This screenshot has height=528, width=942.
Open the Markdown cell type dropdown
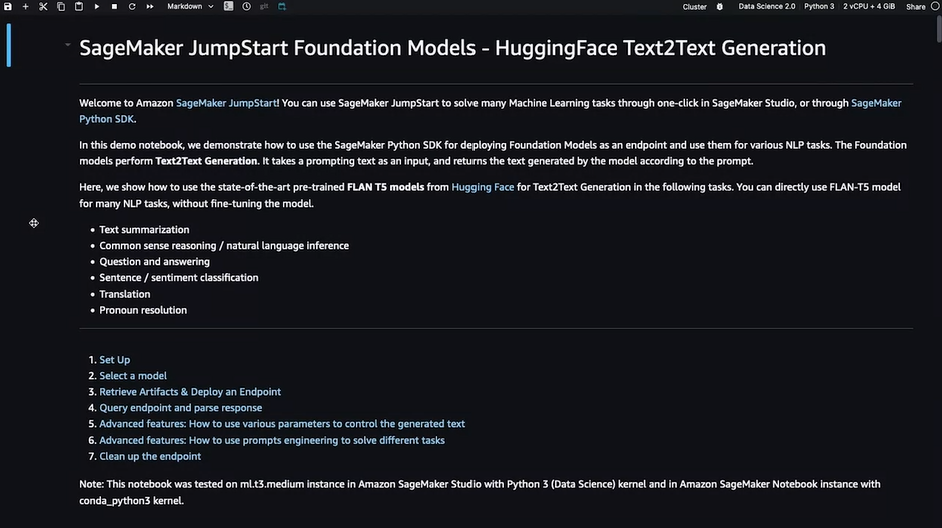(x=189, y=6)
